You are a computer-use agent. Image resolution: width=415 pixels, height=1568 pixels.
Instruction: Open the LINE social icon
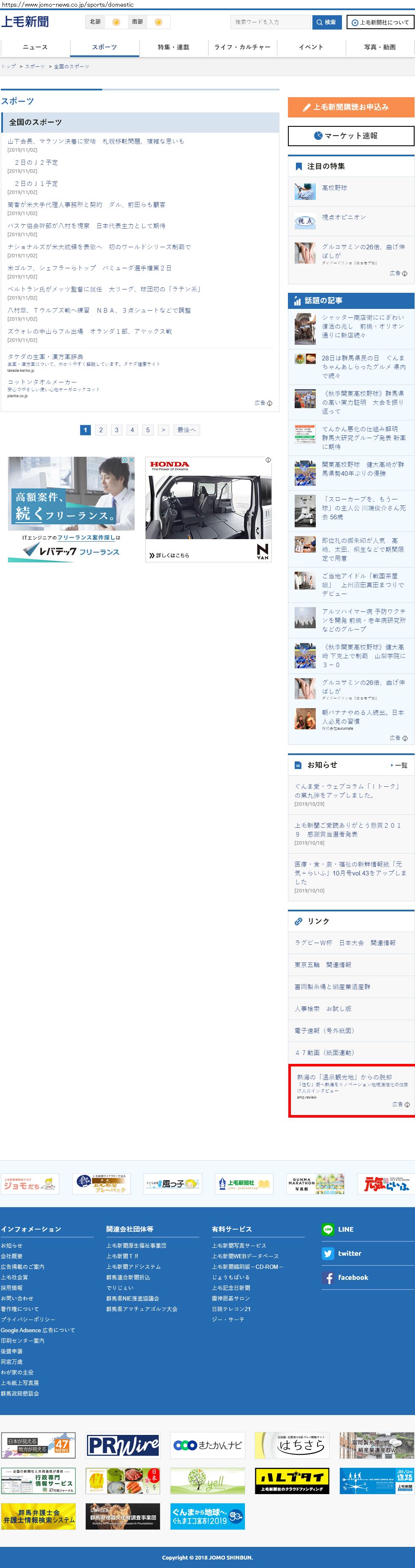(x=328, y=1229)
